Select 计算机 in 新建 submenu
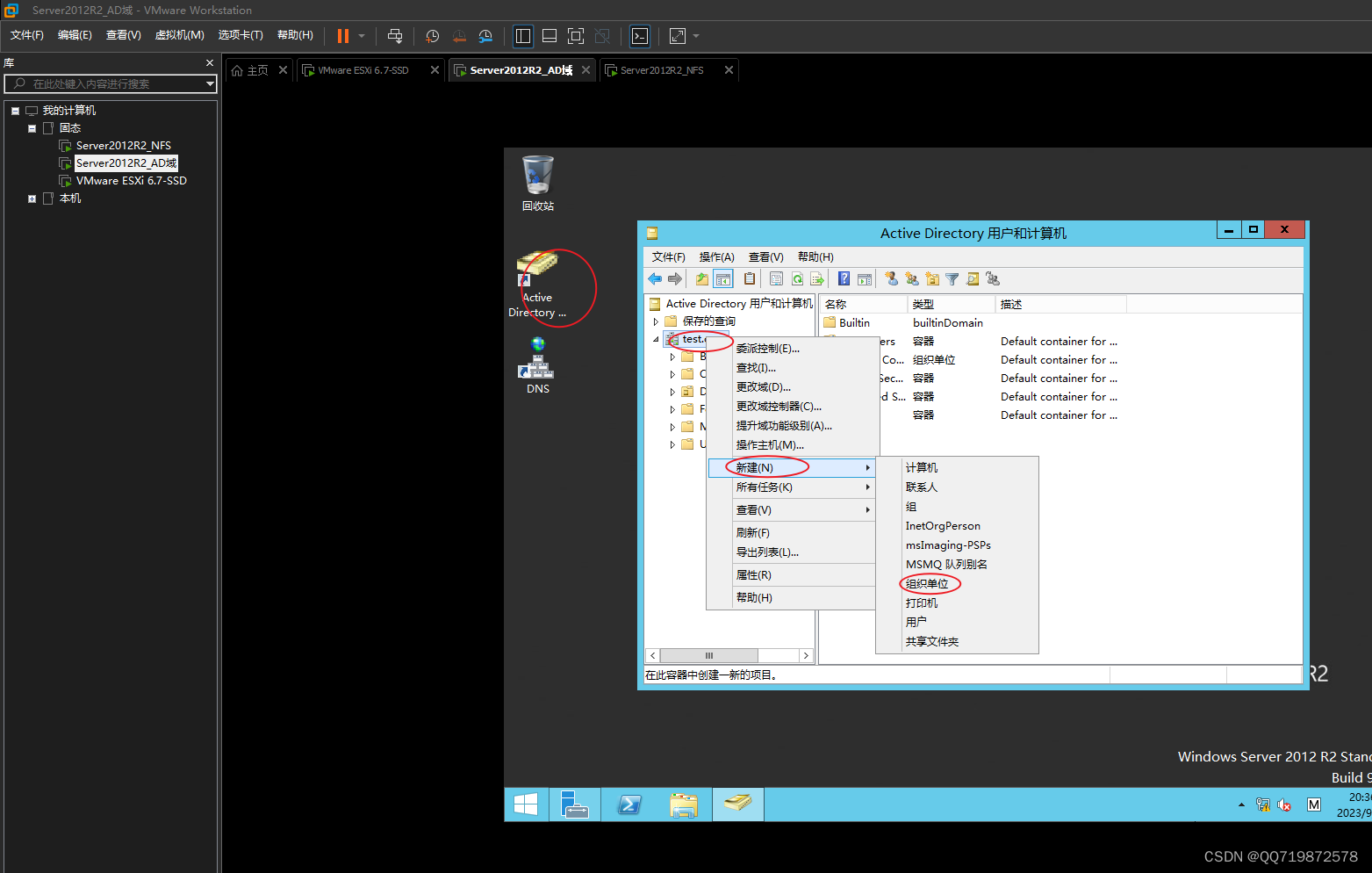This screenshot has height=873, width=1372. [x=957, y=468]
